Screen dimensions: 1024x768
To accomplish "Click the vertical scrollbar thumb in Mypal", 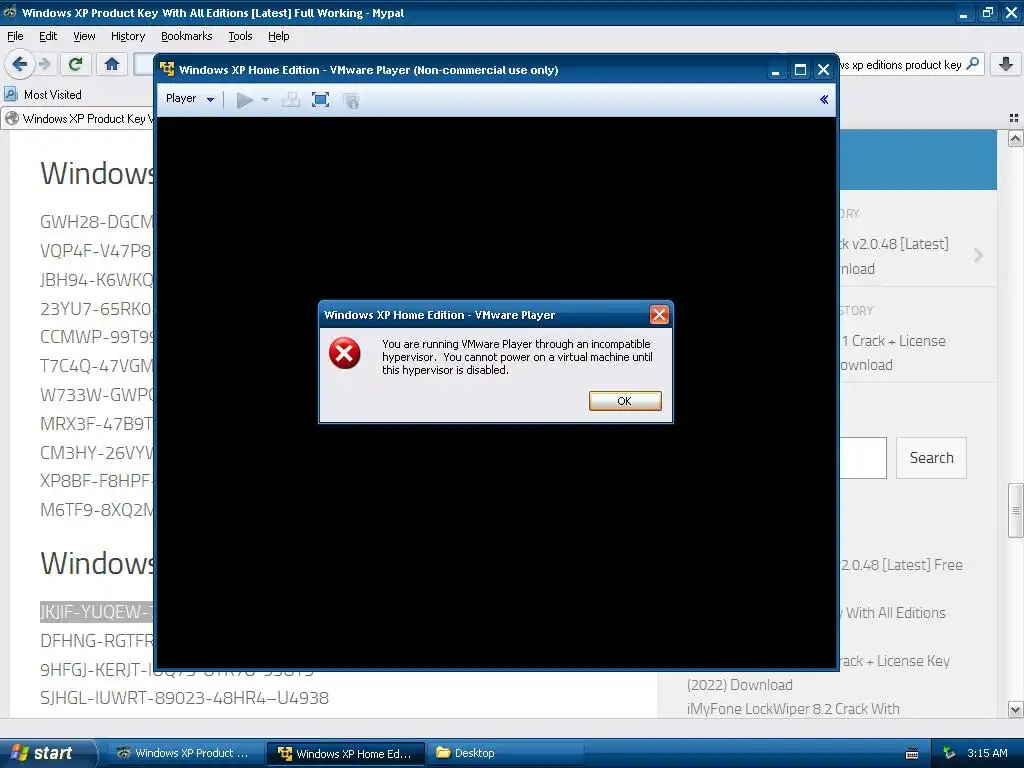I will [1015, 511].
